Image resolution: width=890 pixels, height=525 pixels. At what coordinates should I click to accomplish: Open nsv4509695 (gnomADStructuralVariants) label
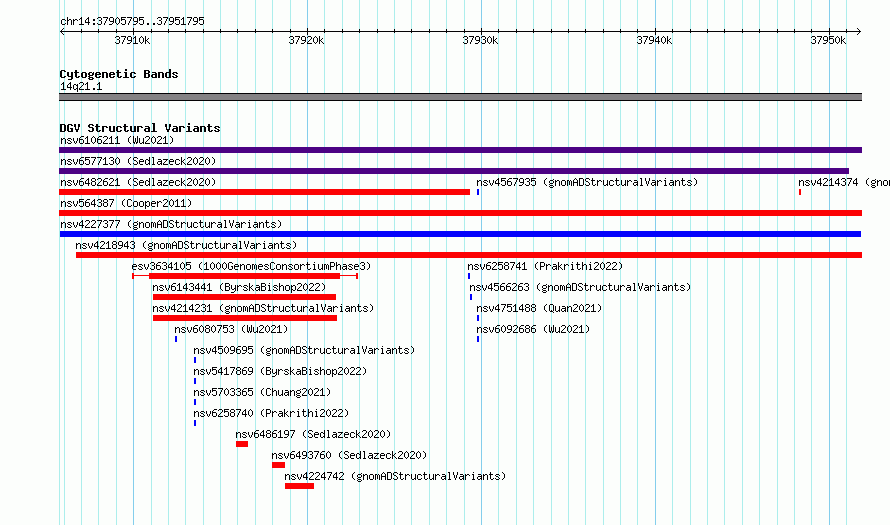pos(304,350)
